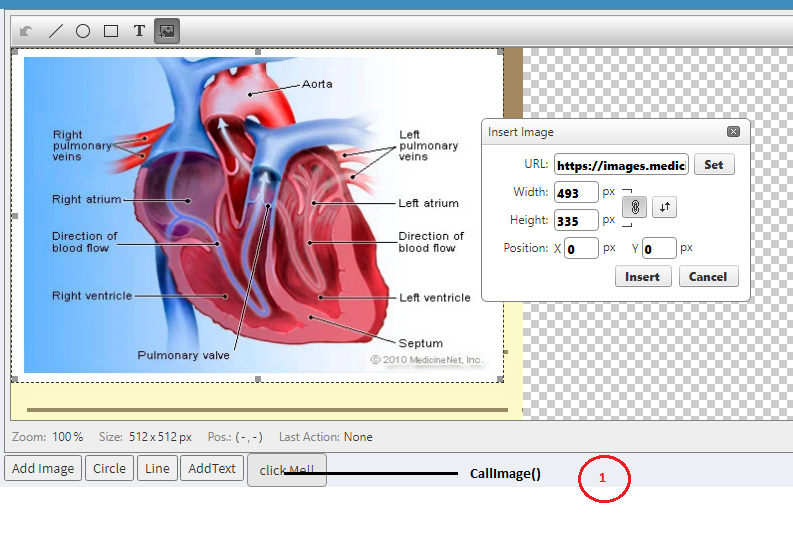
Task: Toggle the aspect ratio lock
Action: [x=635, y=207]
